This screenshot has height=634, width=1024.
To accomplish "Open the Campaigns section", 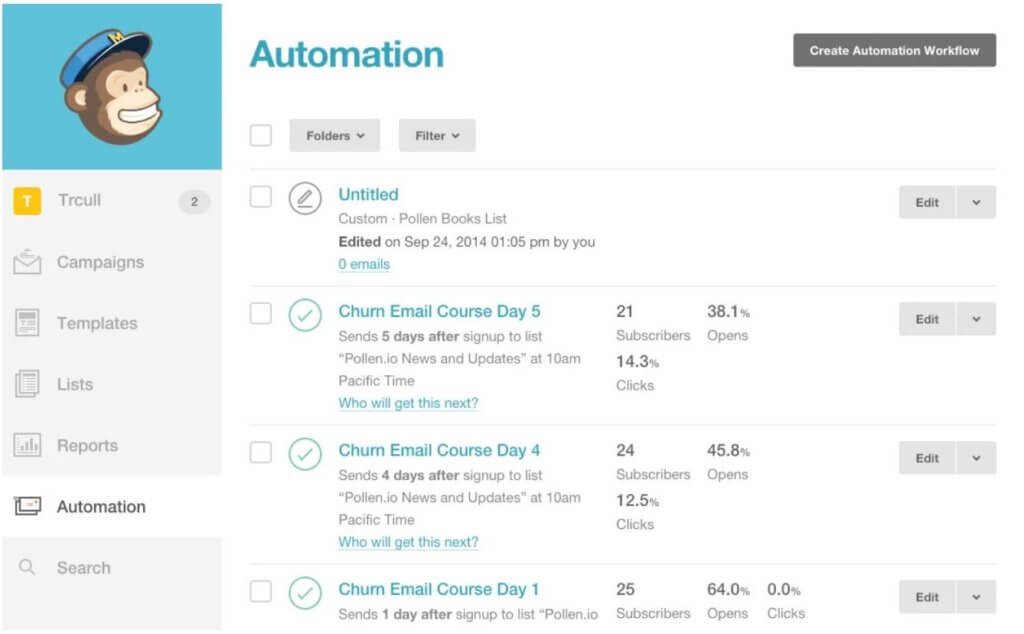I will (100, 262).
